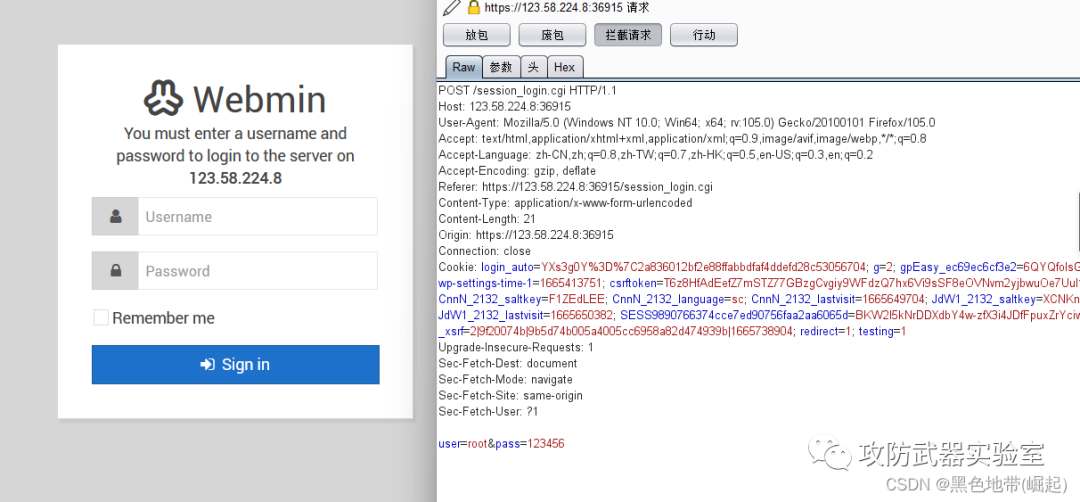Open the 行动 action button
The width and height of the screenshot is (1080, 502).
704,35
